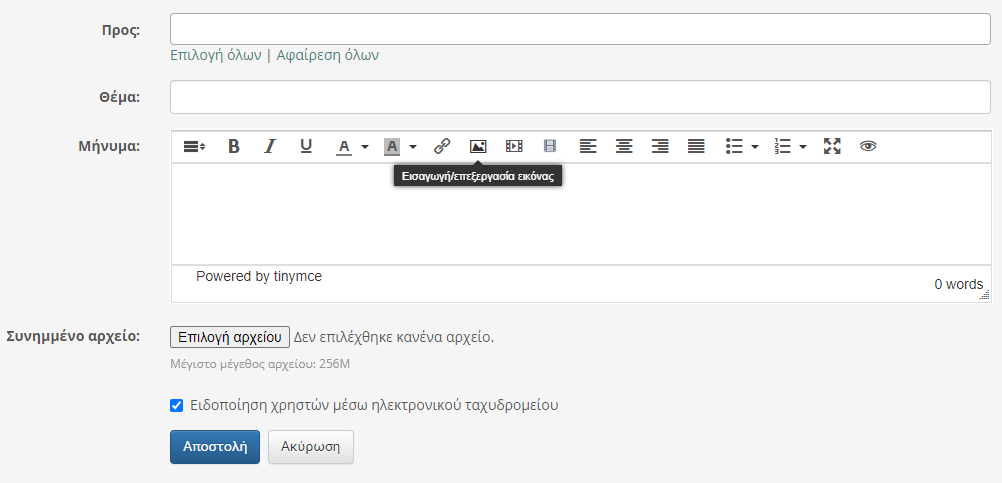Expand numbered list style dropdown
Screen dimensions: 1002x483
coord(803,146)
